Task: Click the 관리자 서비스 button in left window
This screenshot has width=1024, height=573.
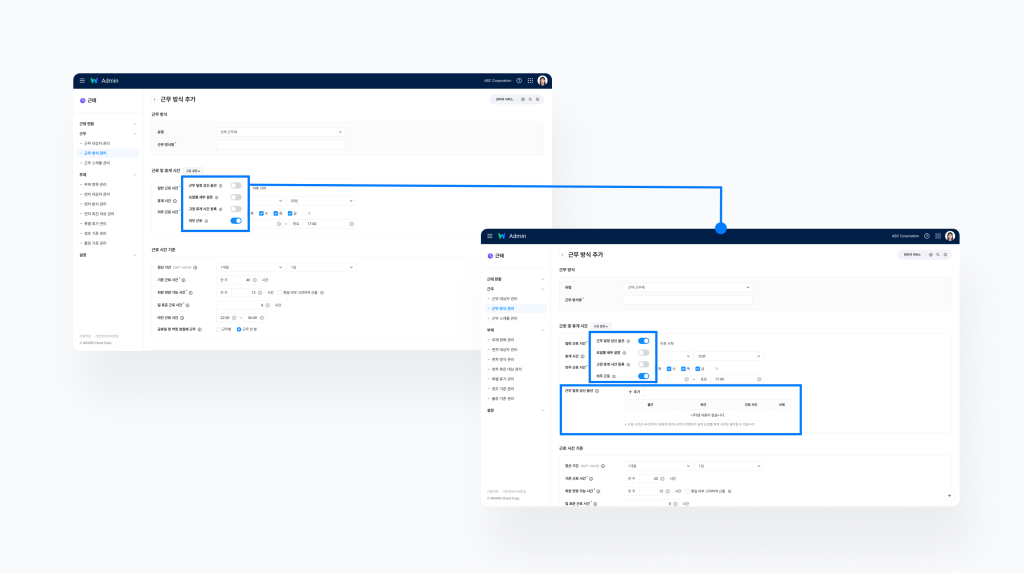Action: (503, 99)
